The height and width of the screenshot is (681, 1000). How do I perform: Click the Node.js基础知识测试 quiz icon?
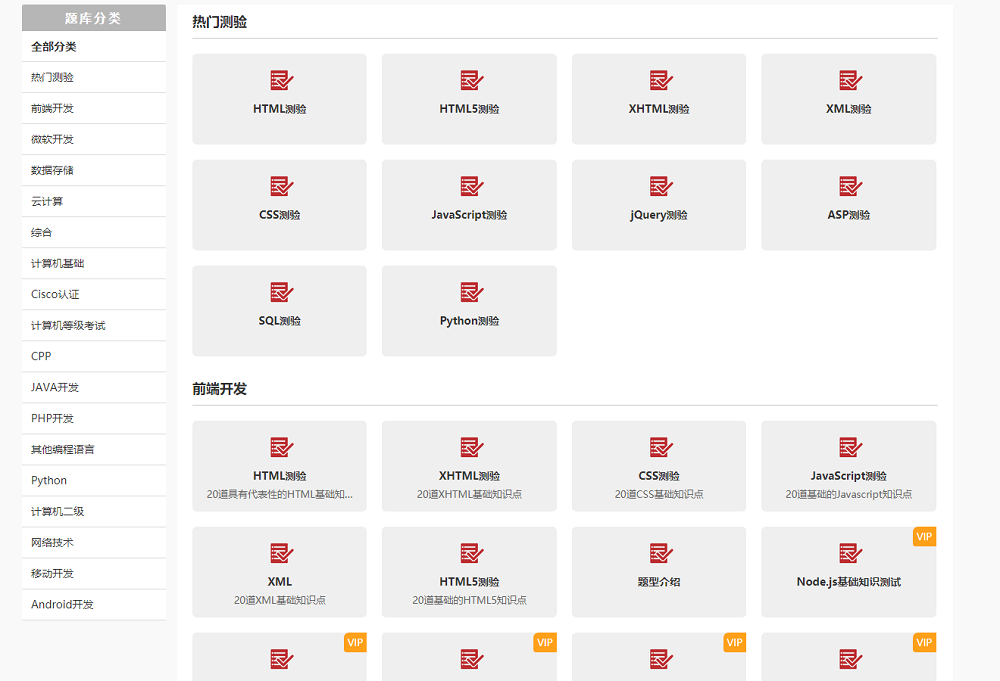(849, 553)
